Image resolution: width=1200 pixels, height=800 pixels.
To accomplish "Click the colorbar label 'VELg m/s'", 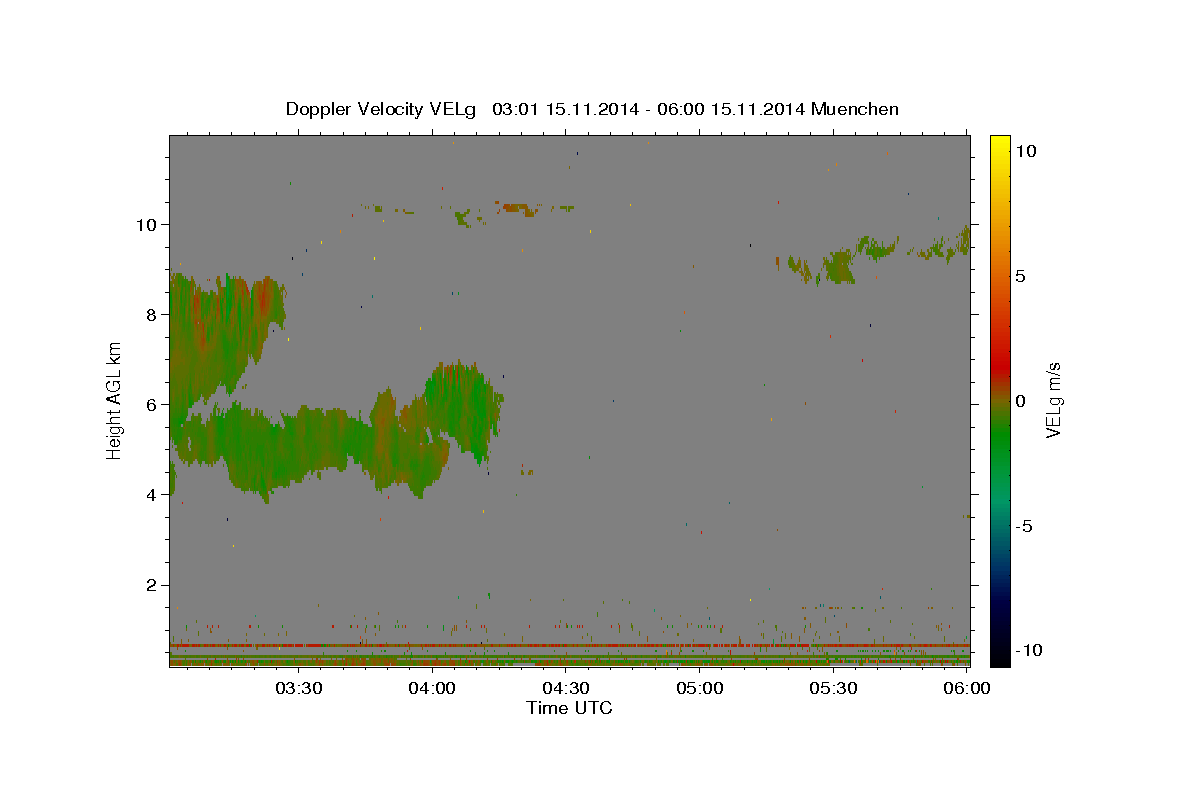I will (x=1053, y=400).
